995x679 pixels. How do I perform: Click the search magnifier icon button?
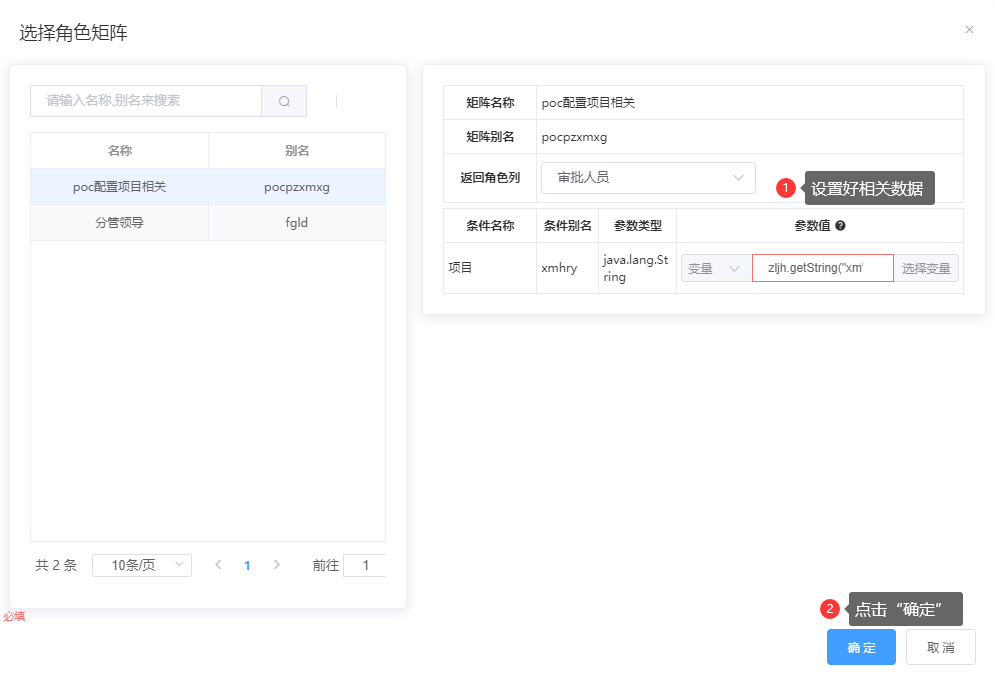[284, 101]
